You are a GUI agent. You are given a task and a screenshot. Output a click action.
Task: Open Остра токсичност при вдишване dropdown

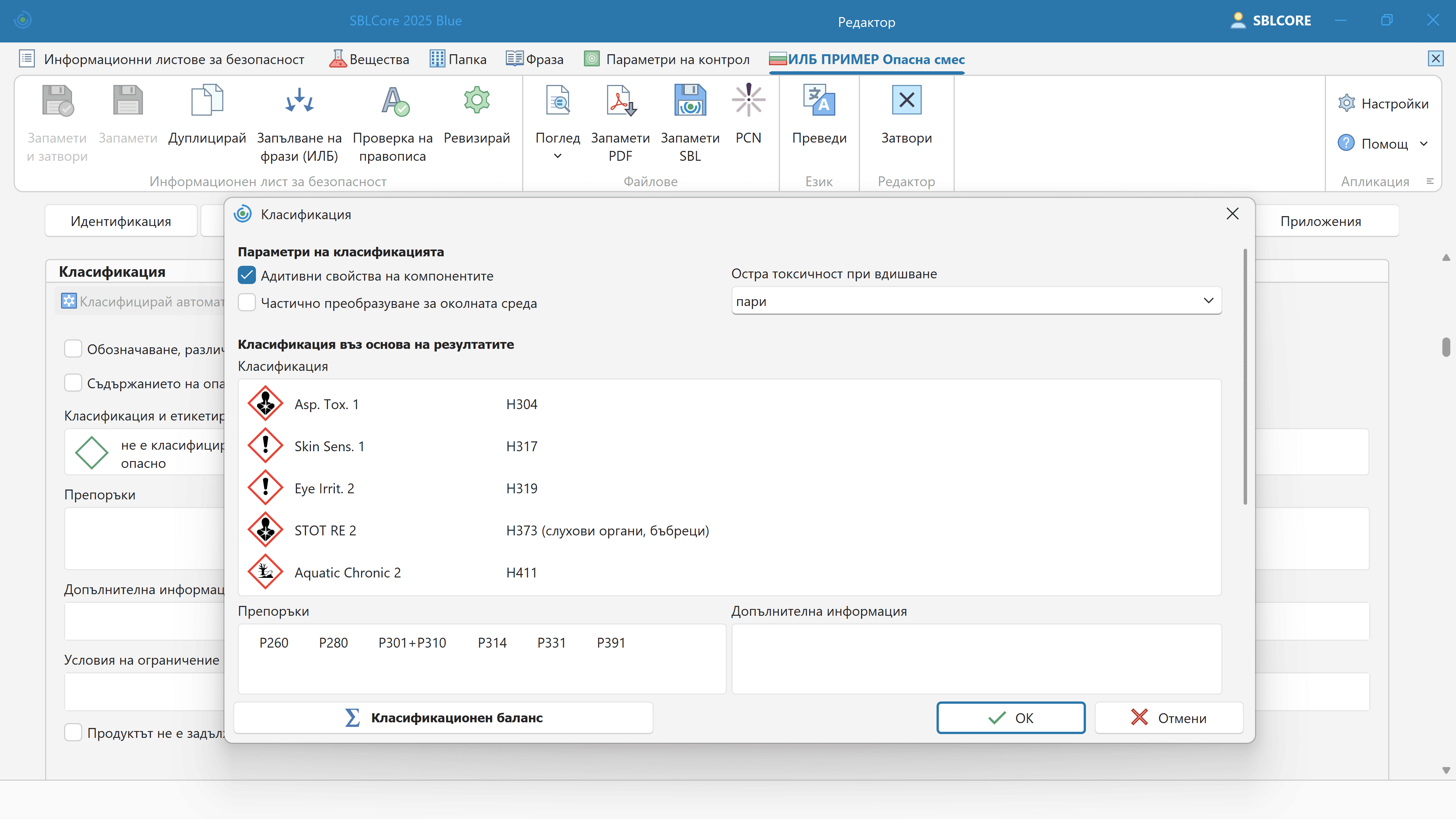point(976,301)
